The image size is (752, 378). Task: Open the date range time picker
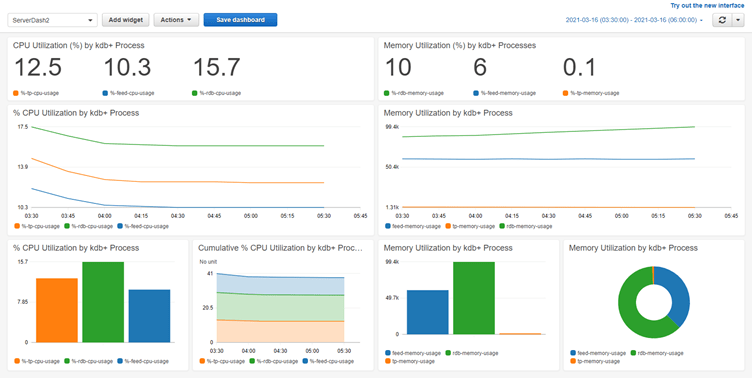(634, 20)
